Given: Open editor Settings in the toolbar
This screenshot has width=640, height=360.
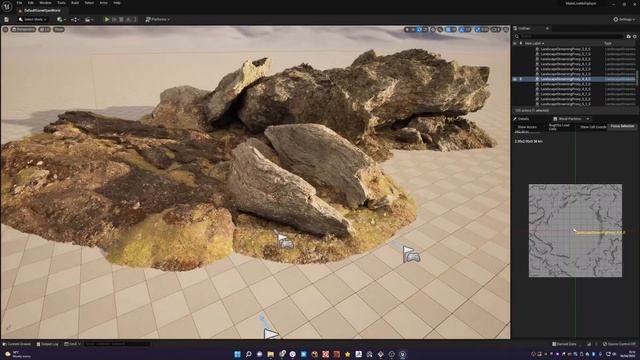Looking at the screenshot, I should pyautogui.click(x=624, y=19).
